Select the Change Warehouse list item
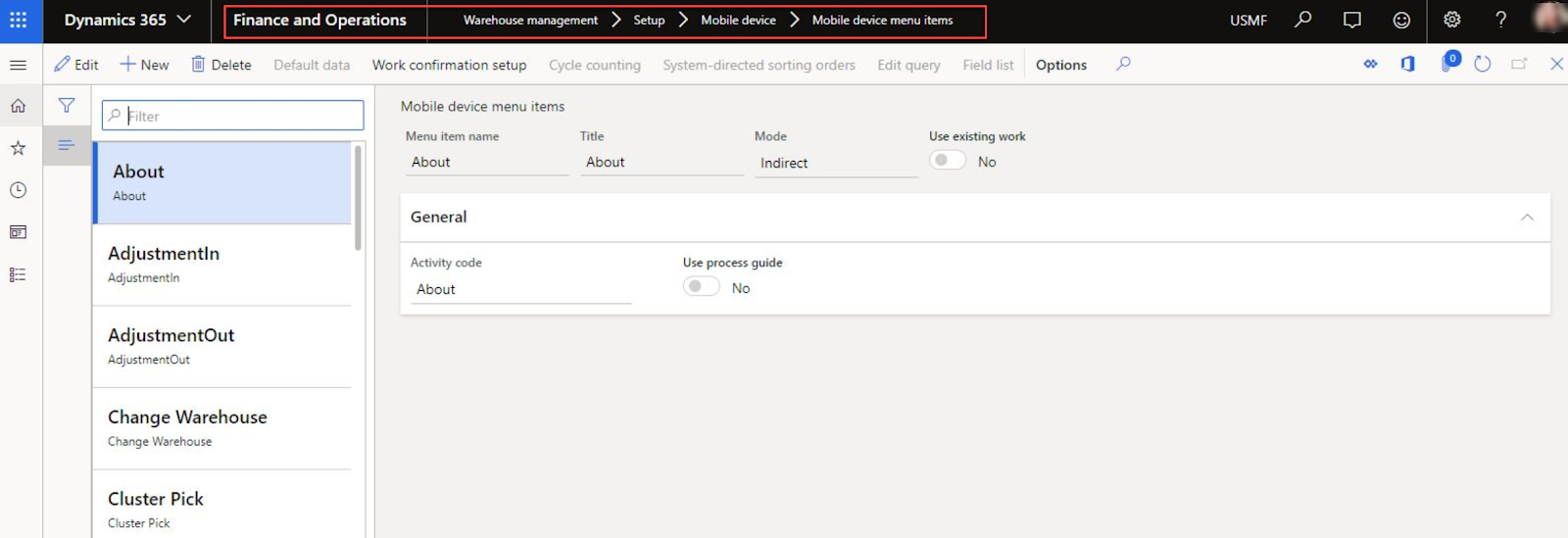Screen dimensions: 1568x538 tap(222, 428)
